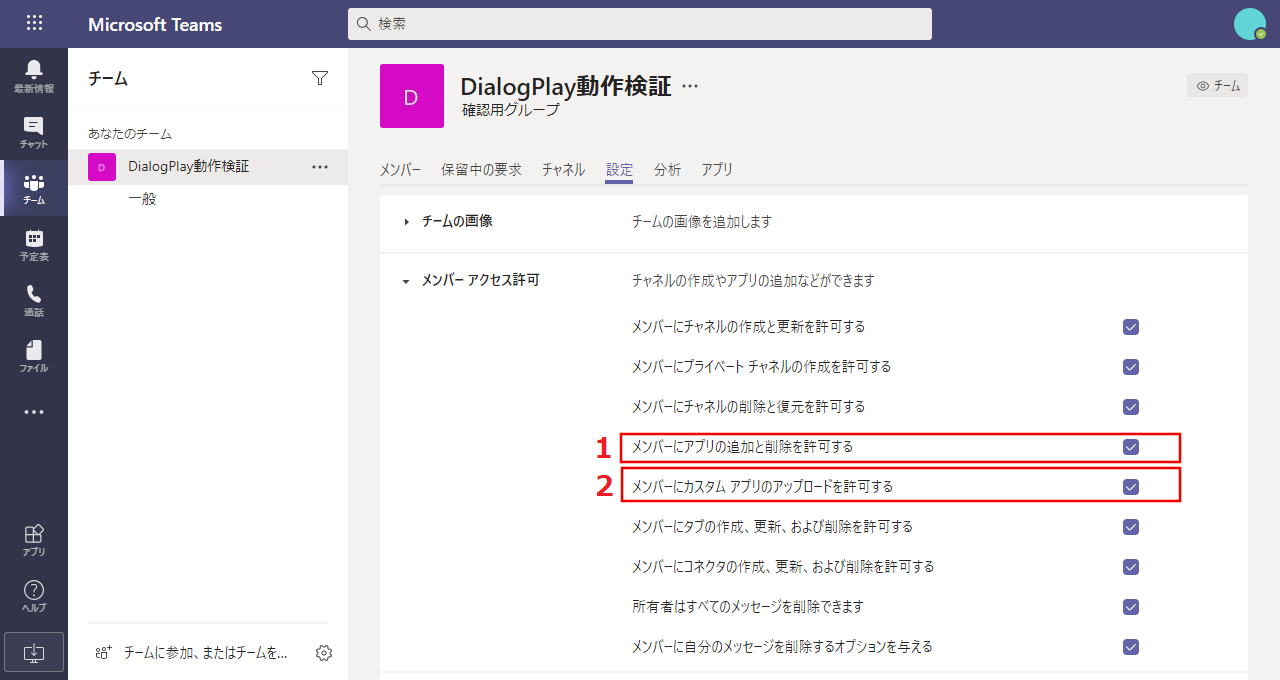
Task: Click the あなたのチーム heading
Action: (x=130, y=133)
